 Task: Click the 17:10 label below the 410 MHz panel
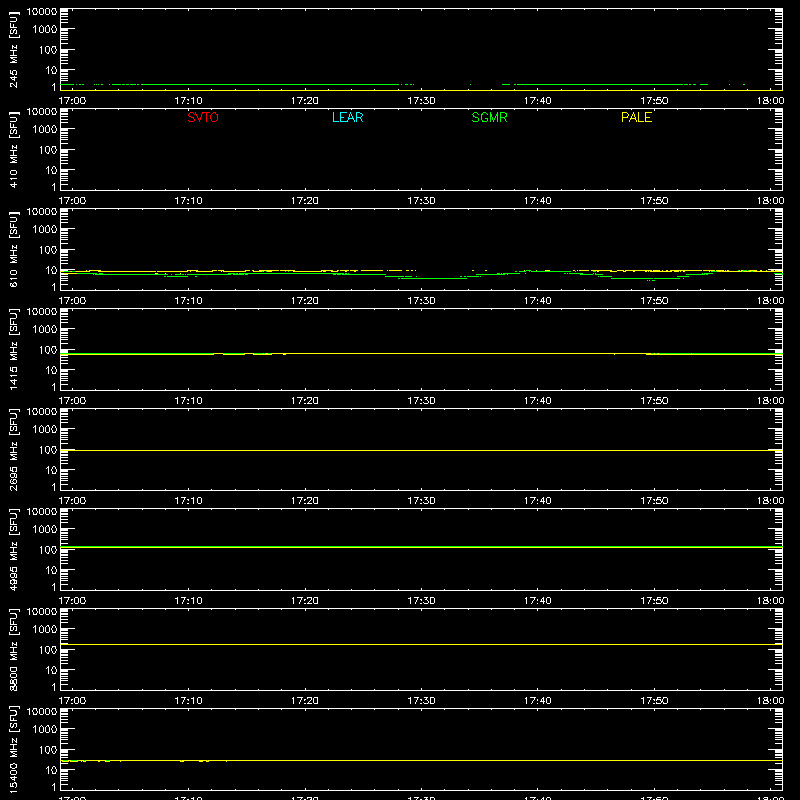pos(188,201)
